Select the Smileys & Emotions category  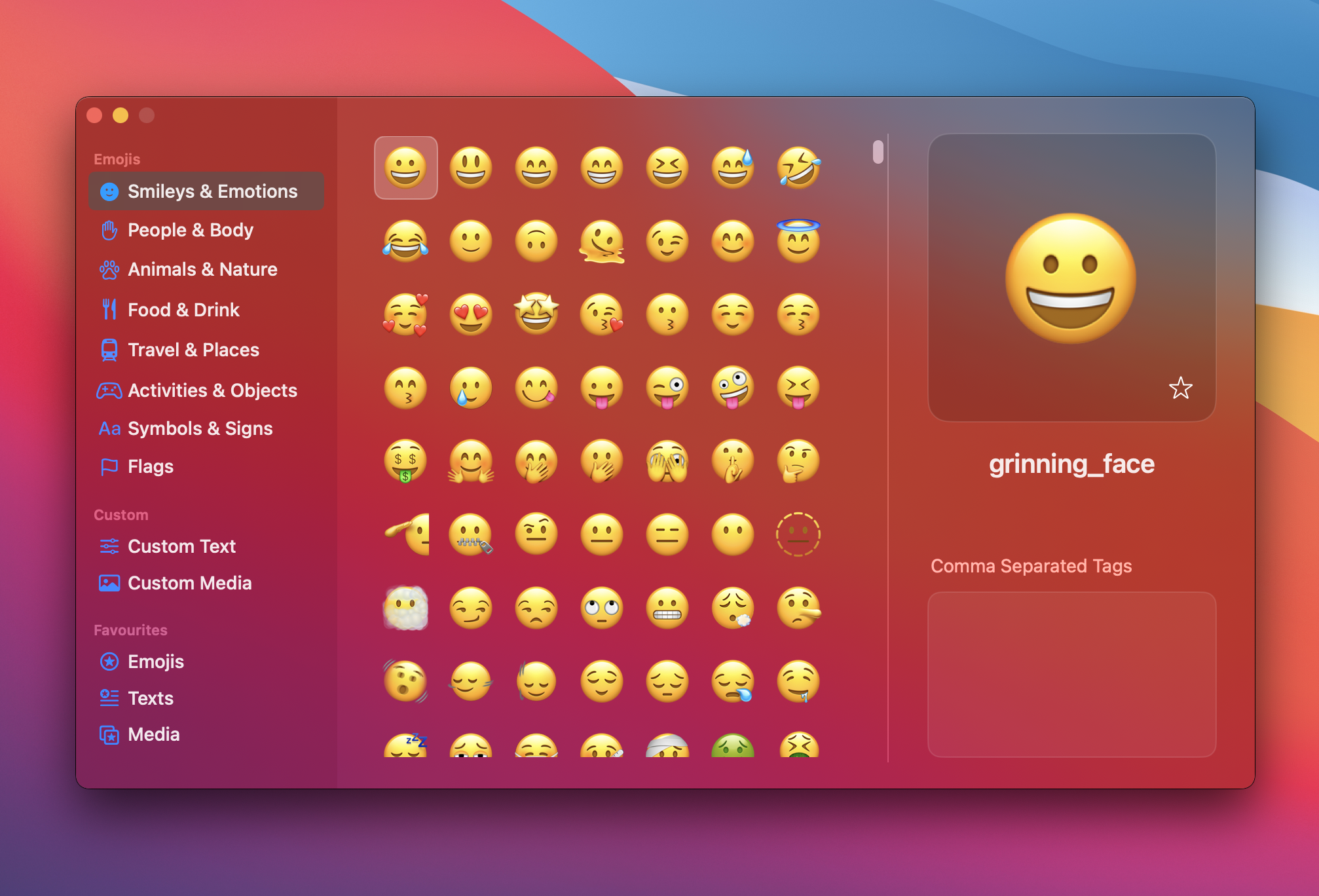pyautogui.click(x=206, y=191)
